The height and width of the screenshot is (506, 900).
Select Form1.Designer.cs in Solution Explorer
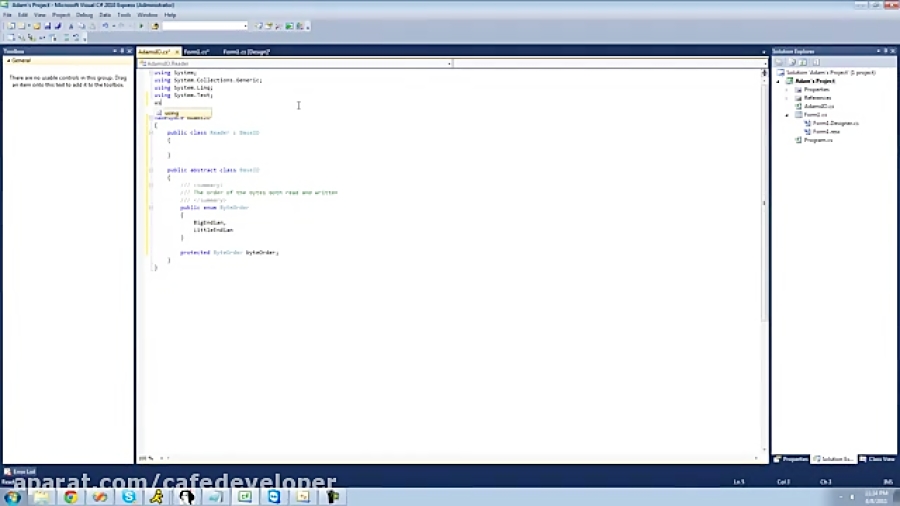836,123
